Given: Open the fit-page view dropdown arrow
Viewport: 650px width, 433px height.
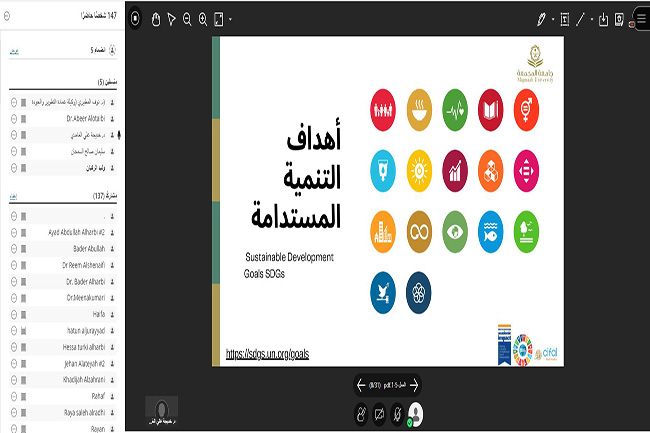Looking at the screenshot, I should point(230,19).
